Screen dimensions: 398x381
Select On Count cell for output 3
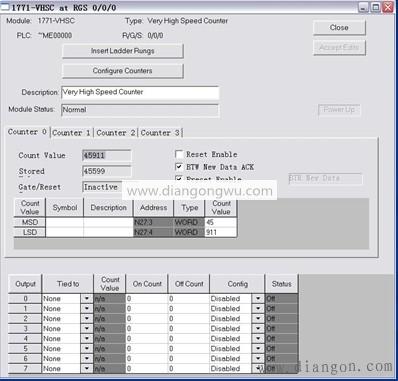click(x=147, y=328)
